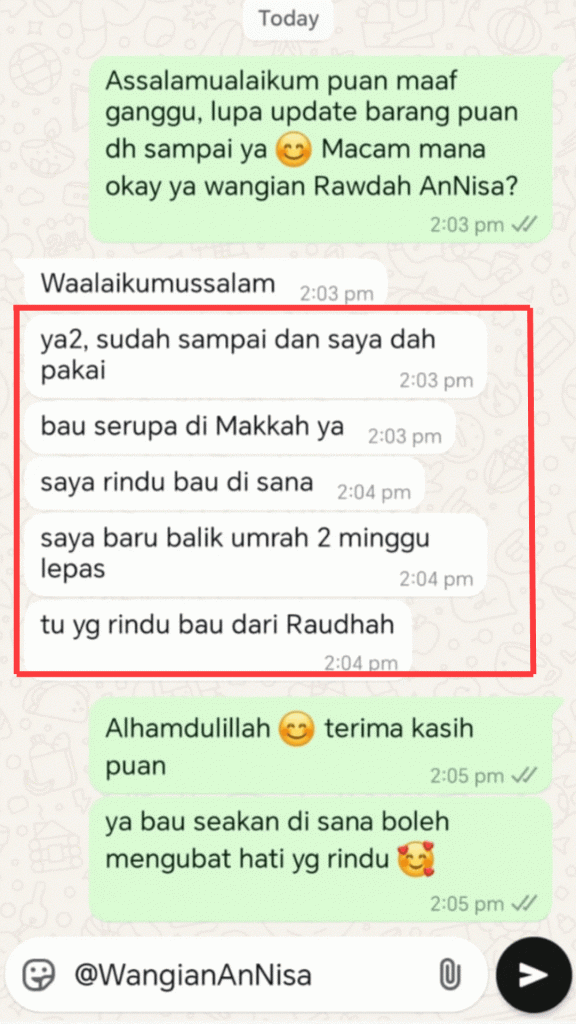Select the 'saya rindu bau di sana' message
Image resolution: width=576 pixels, height=1024 pixels.
(225, 483)
